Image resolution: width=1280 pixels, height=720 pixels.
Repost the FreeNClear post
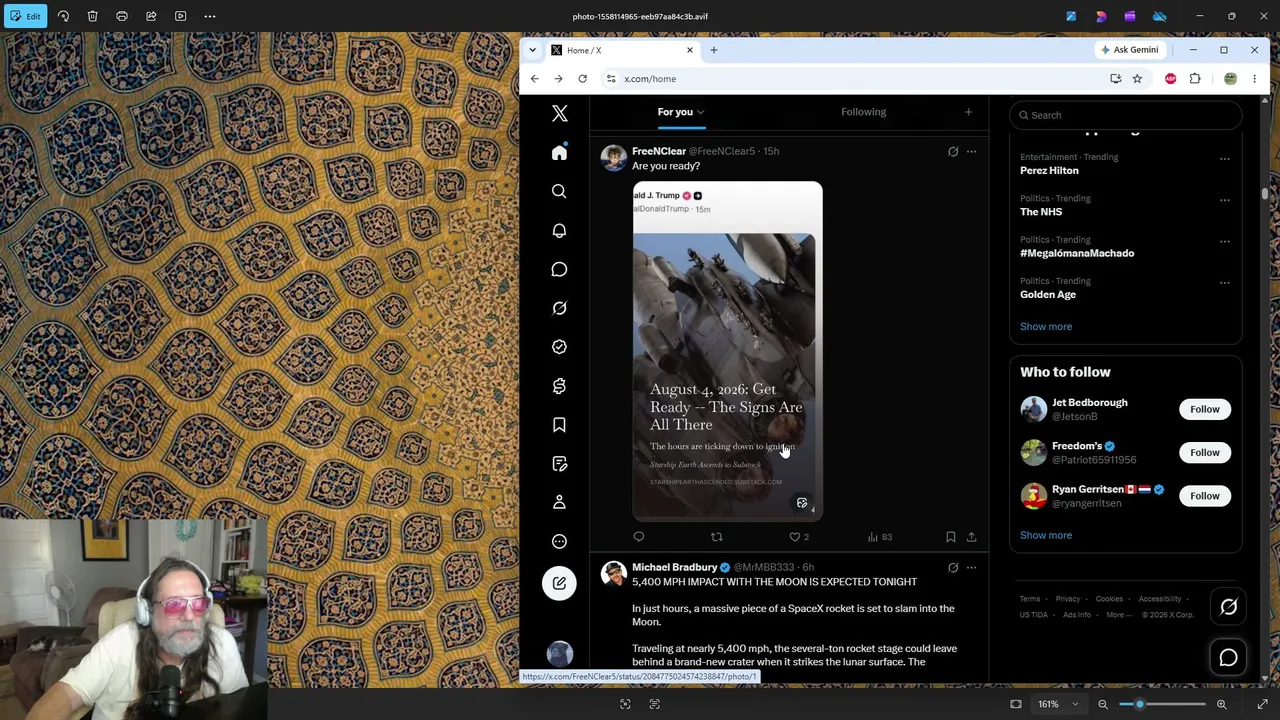click(716, 537)
